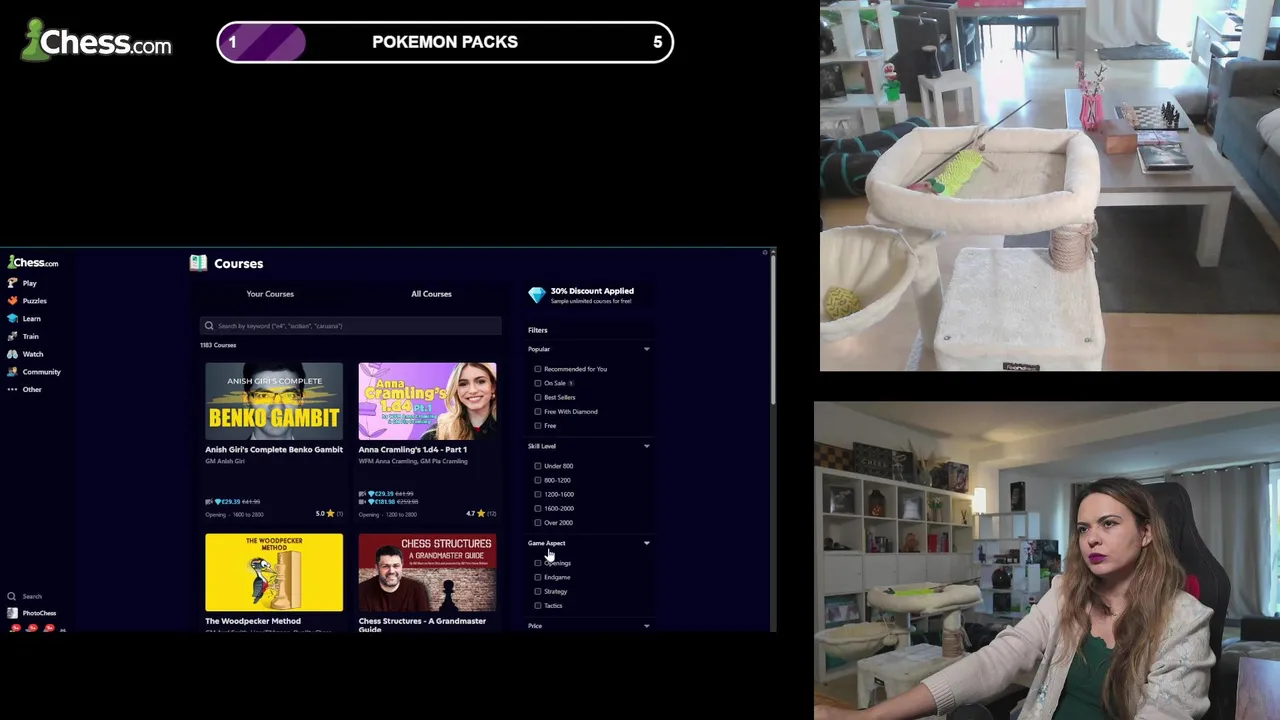Screen dimensions: 1280x720
Task: Enable the 1200-1600 skill level checkbox
Action: tap(538, 494)
